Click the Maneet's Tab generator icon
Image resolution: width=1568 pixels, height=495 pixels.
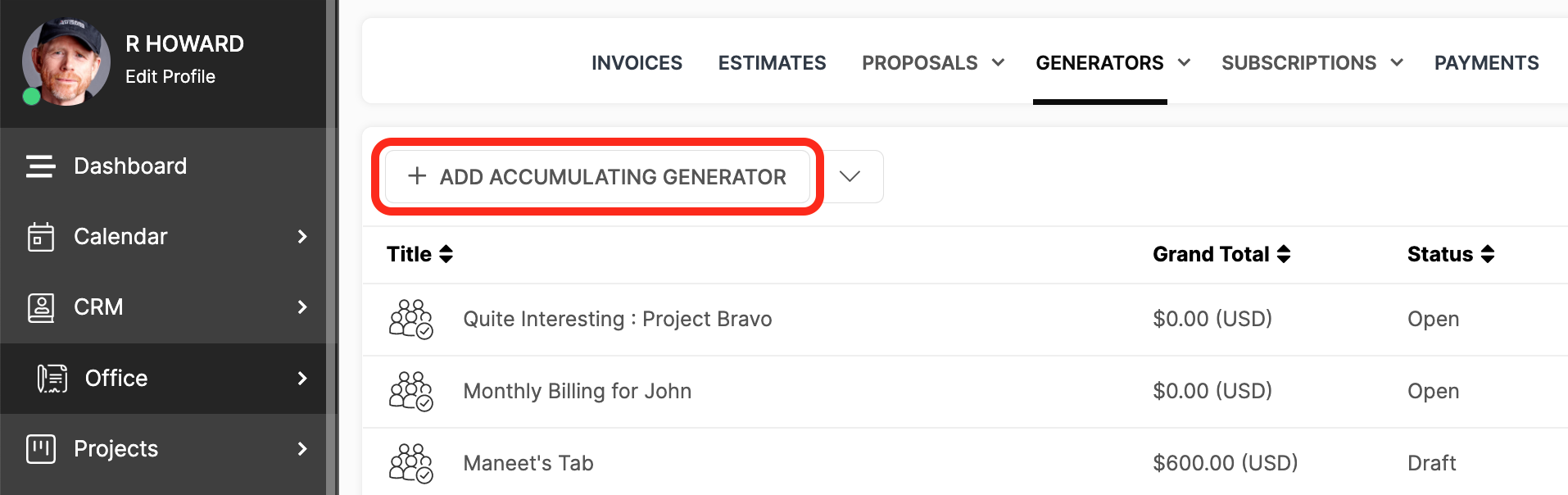[x=410, y=464]
